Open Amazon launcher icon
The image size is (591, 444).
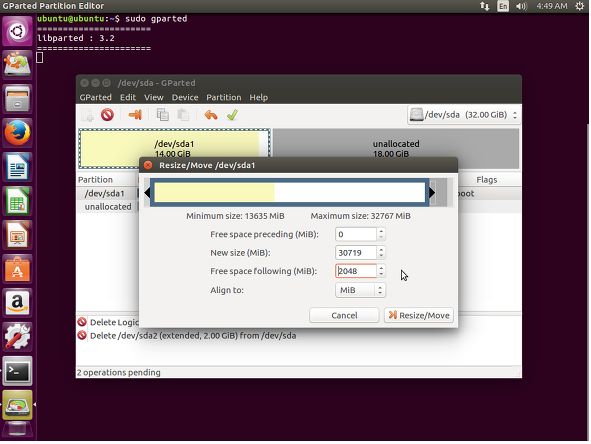(17, 303)
